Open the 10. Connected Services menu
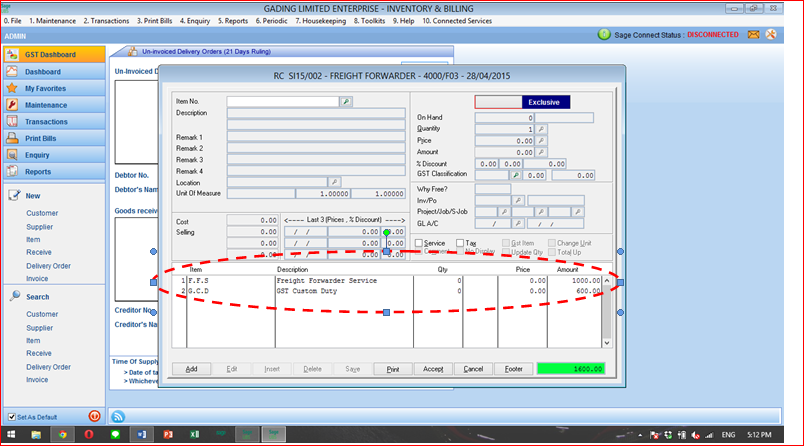 pos(457,21)
